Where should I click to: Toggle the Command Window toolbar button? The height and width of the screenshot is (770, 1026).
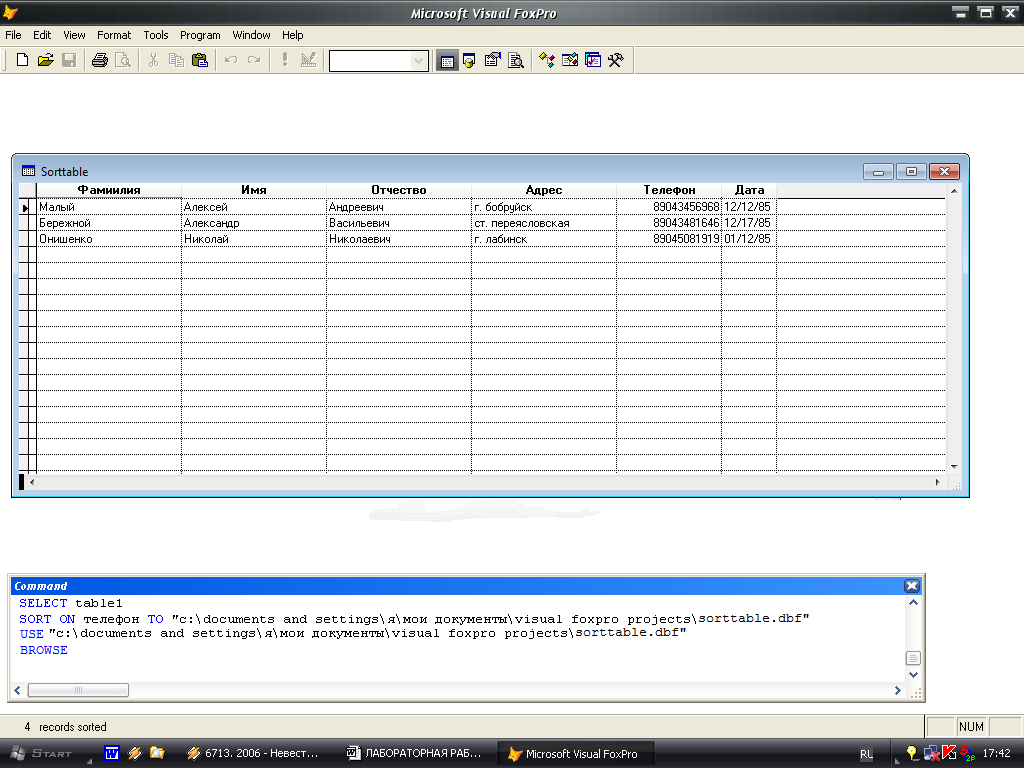point(447,61)
